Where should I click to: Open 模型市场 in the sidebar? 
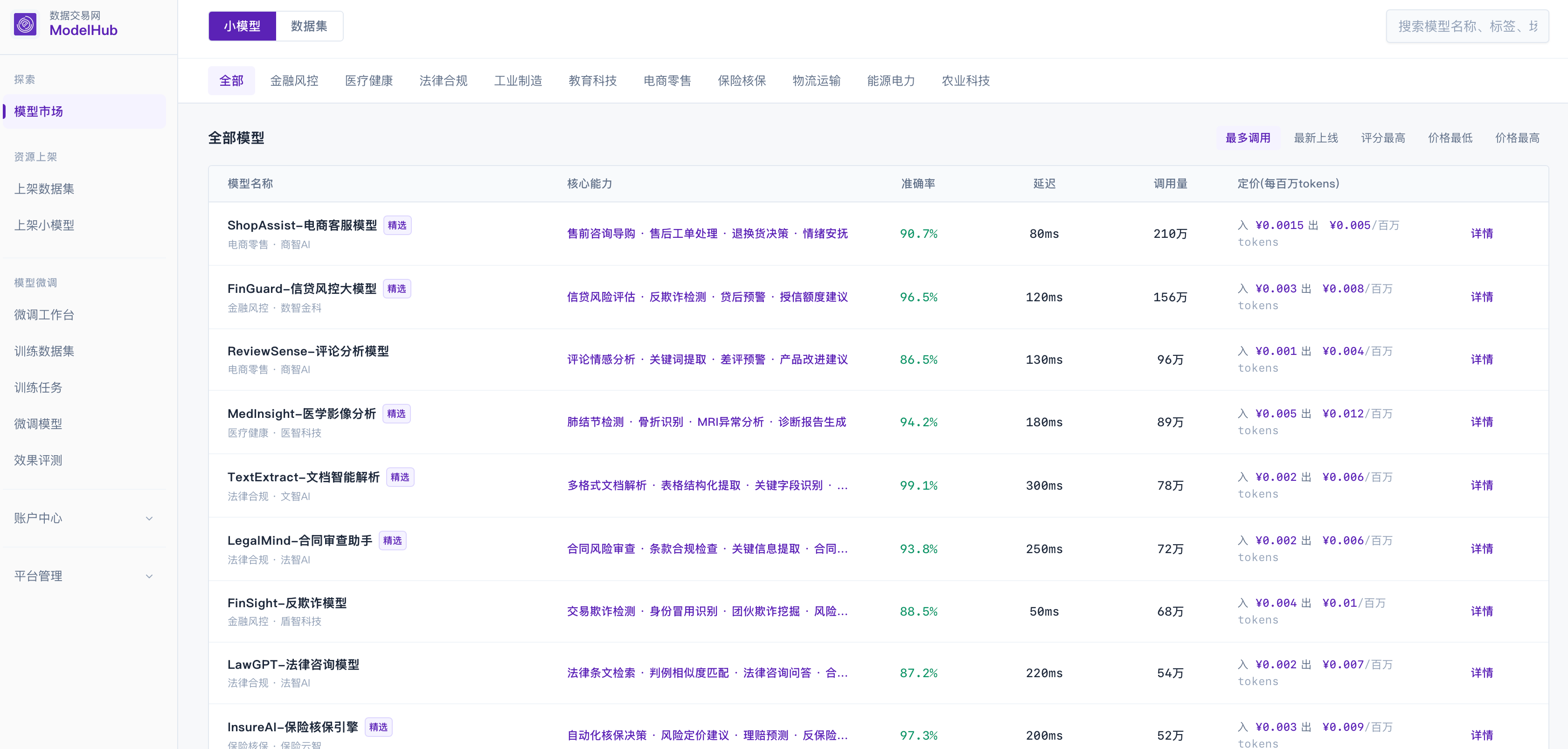click(x=84, y=111)
